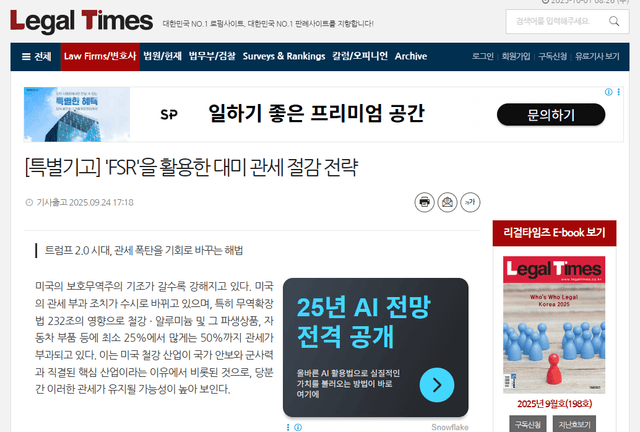Screen dimensions: 640x432
Task: Click options dots below AI ad
Action: point(288,427)
